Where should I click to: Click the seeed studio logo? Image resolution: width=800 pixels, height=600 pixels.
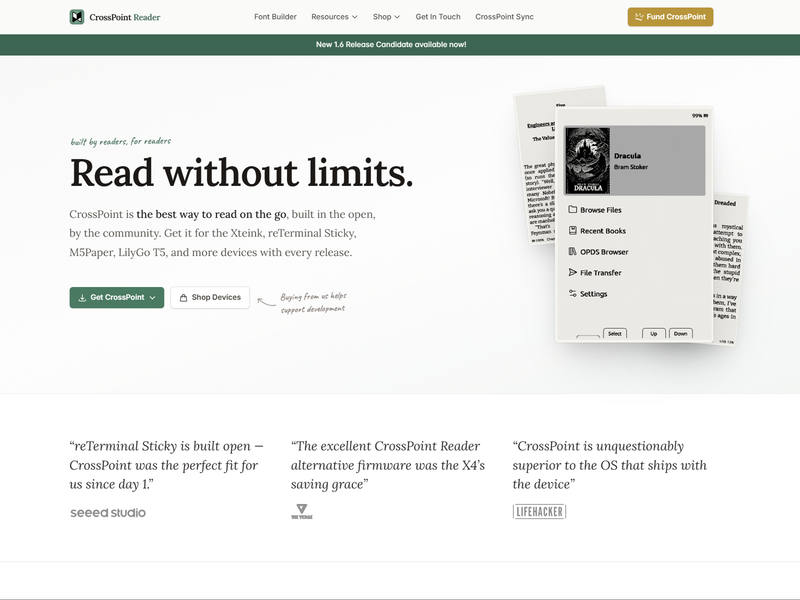(x=108, y=513)
